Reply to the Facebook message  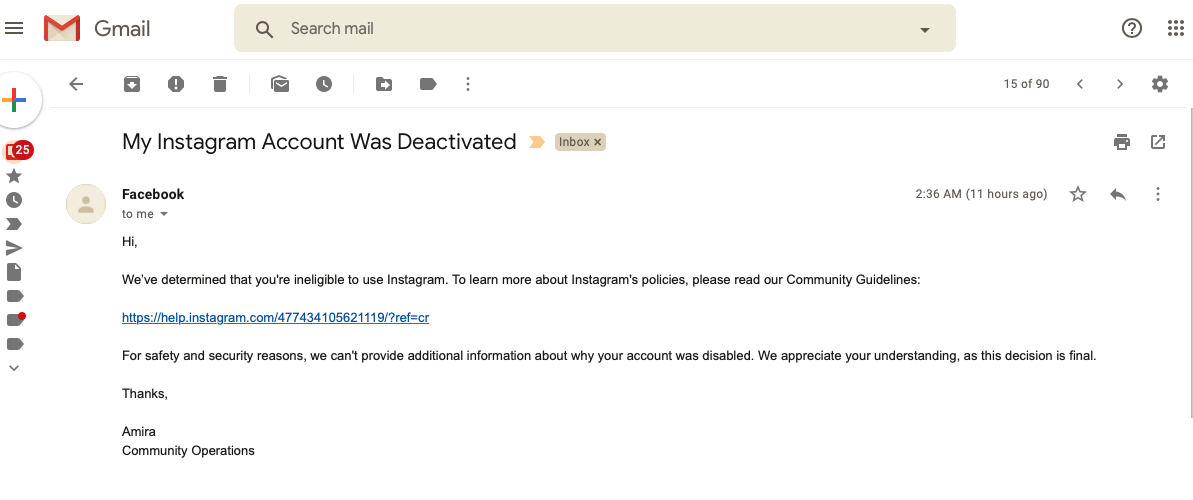click(x=1118, y=194)
